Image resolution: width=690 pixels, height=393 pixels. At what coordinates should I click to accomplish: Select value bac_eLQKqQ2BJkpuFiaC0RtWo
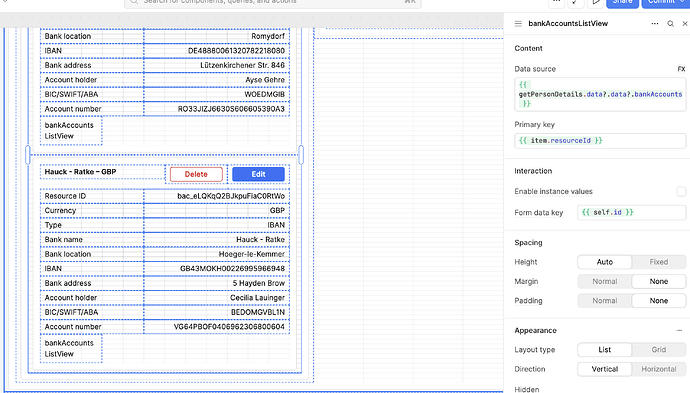[x=231, y=196]
